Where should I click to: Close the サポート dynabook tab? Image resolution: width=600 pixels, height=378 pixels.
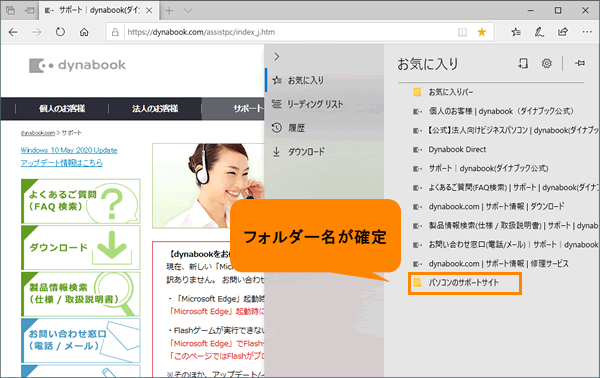(x=149, y=11)
